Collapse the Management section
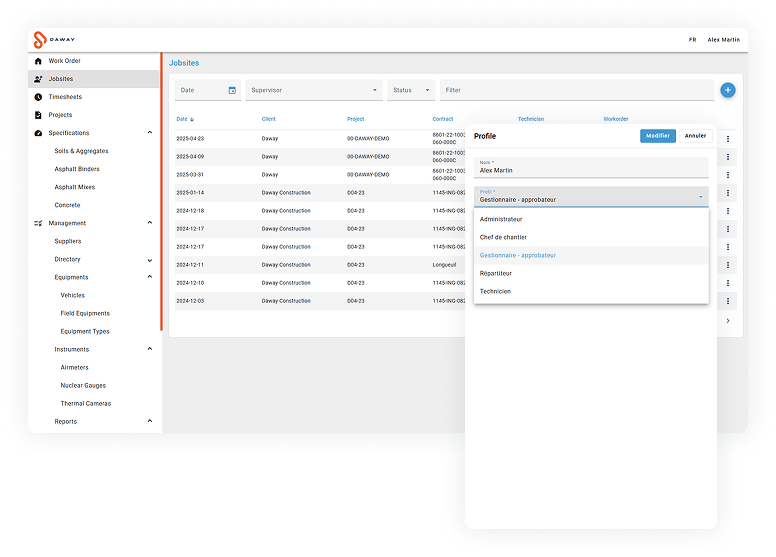This screenshot has height=557, width=776. pos(150,223)
